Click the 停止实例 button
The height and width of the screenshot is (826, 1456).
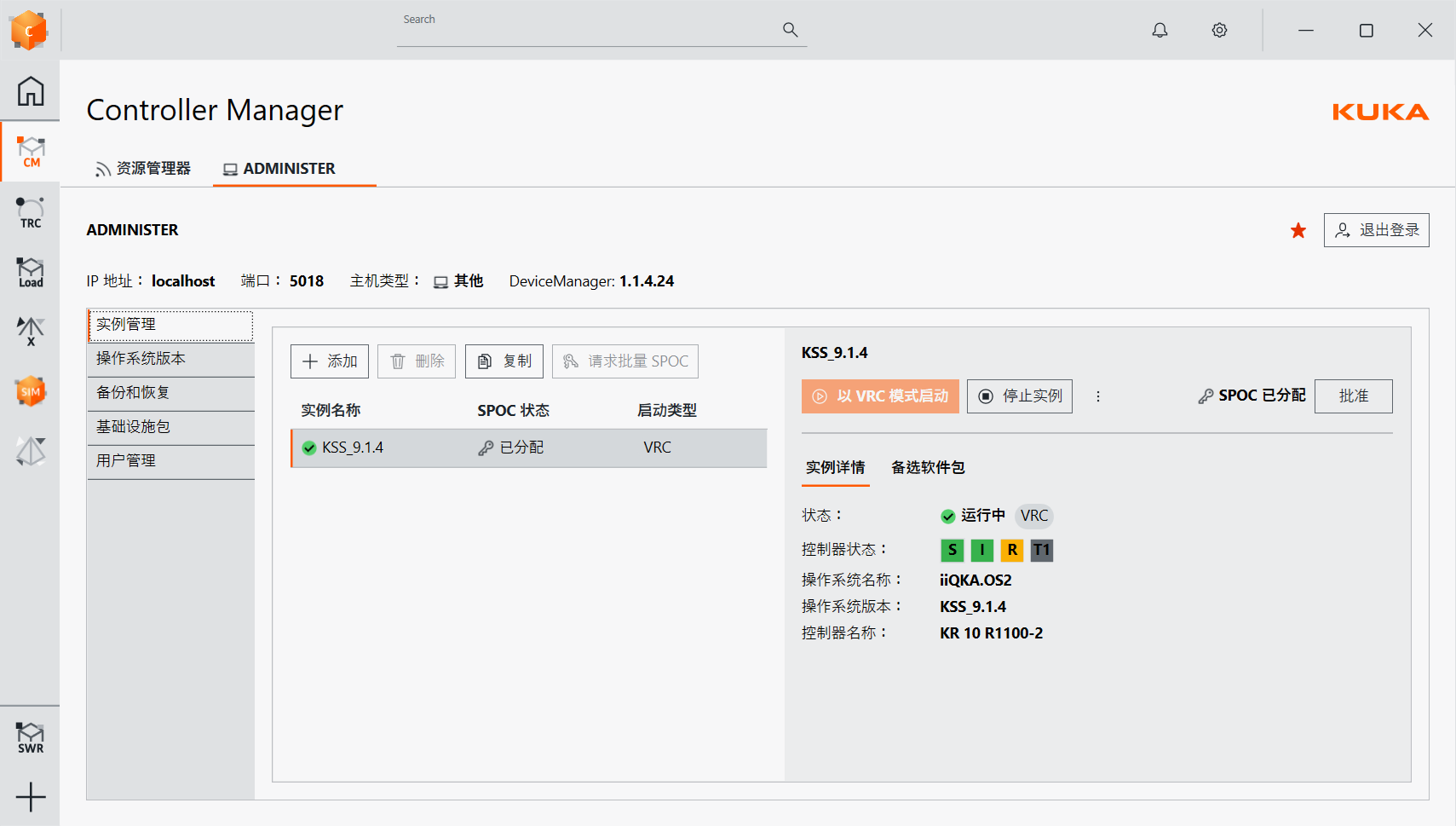click(1020, 396)
